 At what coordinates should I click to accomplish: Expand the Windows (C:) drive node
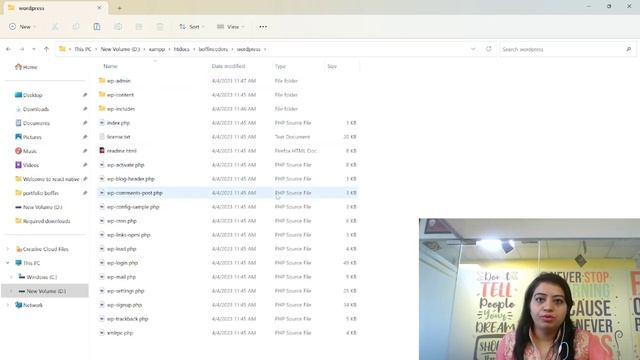pyautogui.click(x=11, y=277)
